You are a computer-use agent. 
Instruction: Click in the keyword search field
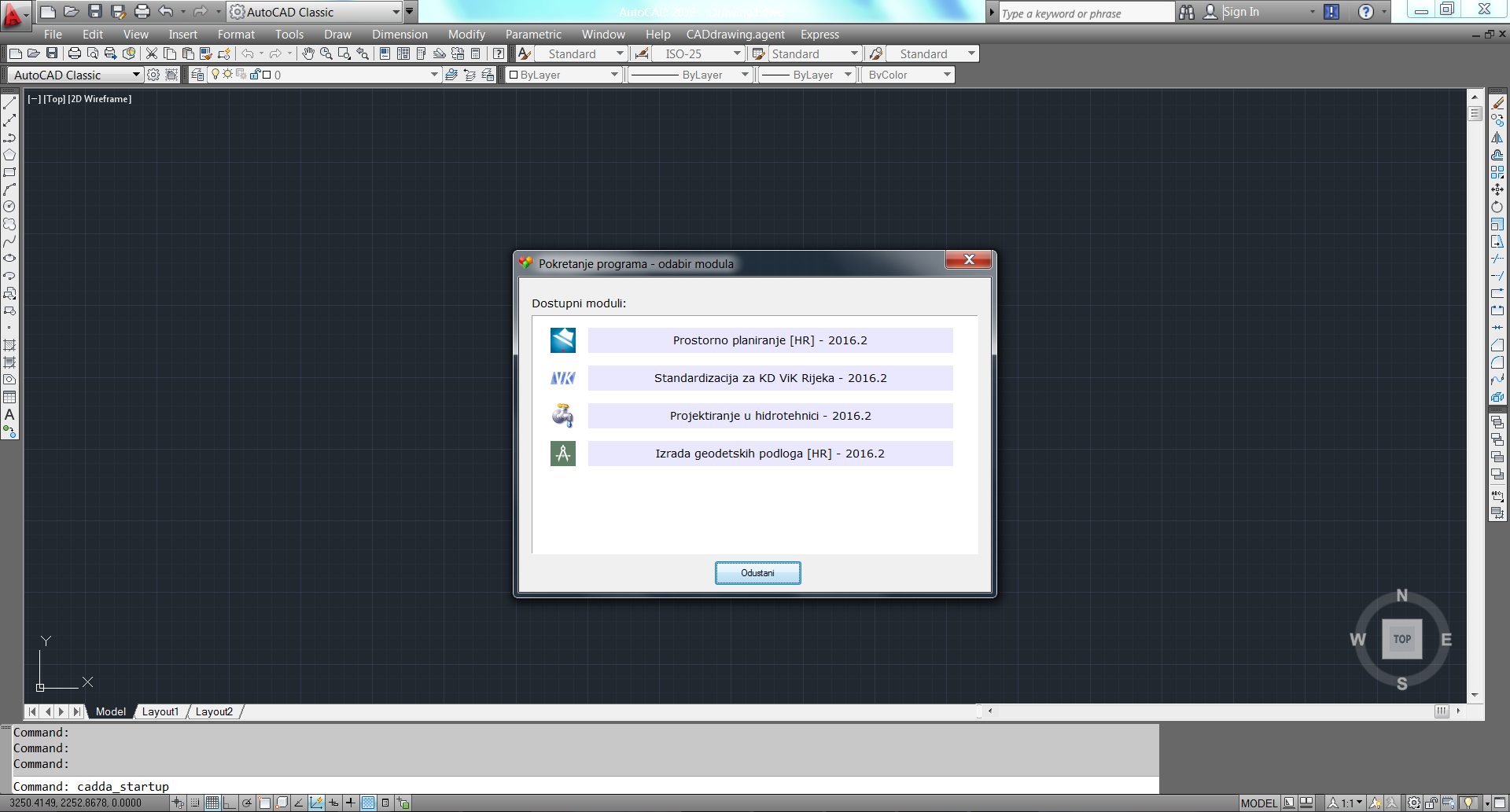click(x=1086, y=13)
